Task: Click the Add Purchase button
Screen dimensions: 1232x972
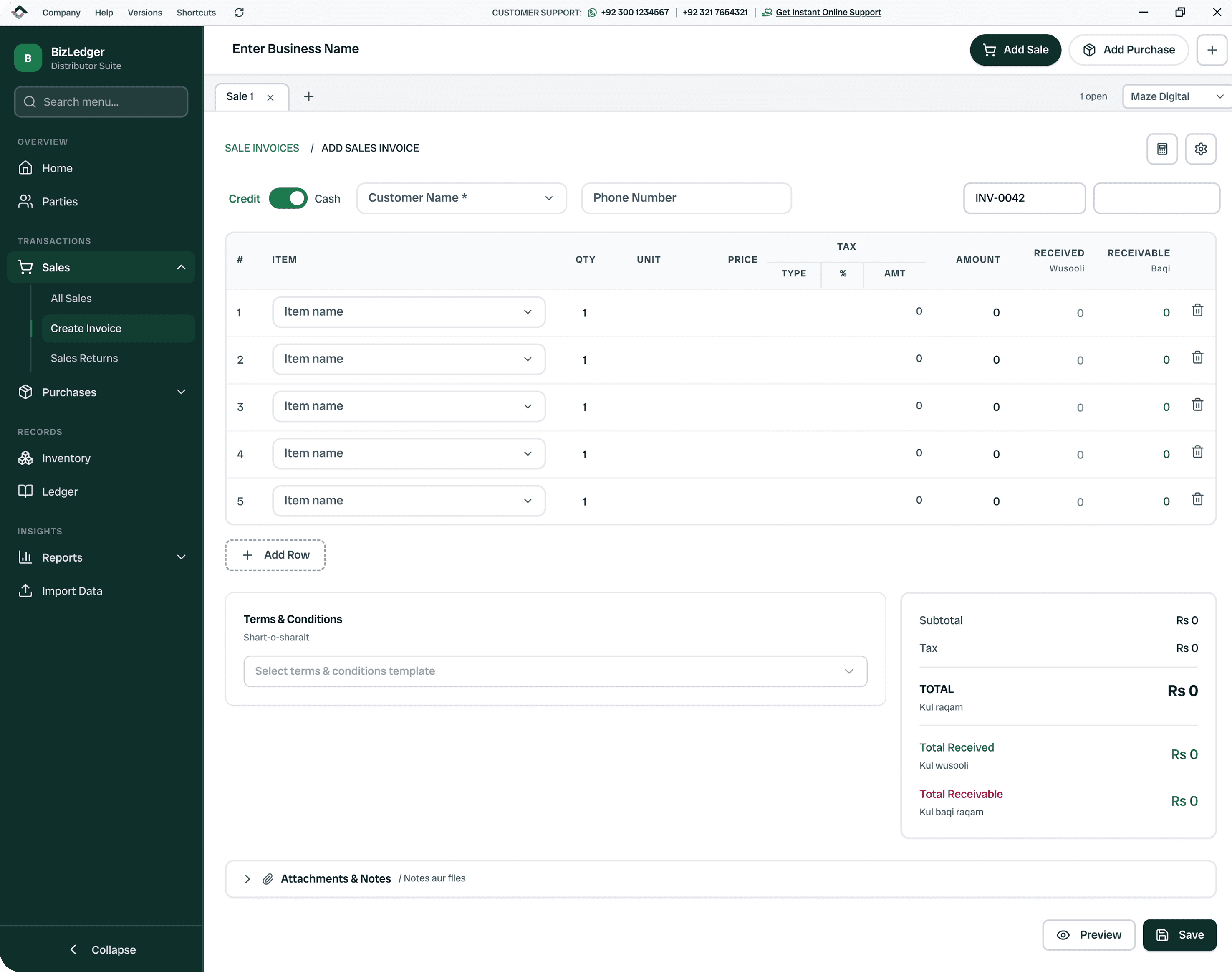Action: click(x=1128, y=50)
